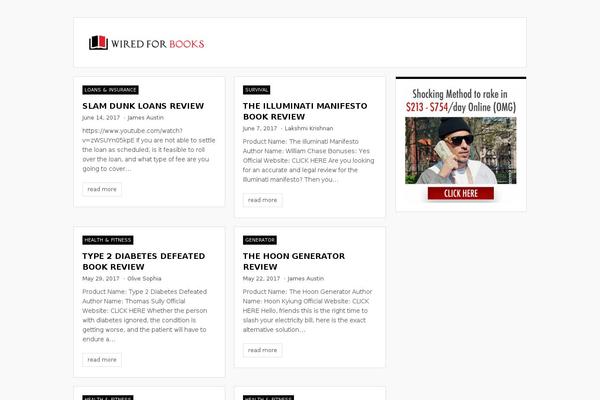
Task: Click the May 29, 2017 post date
Action: tap(101, 278)
